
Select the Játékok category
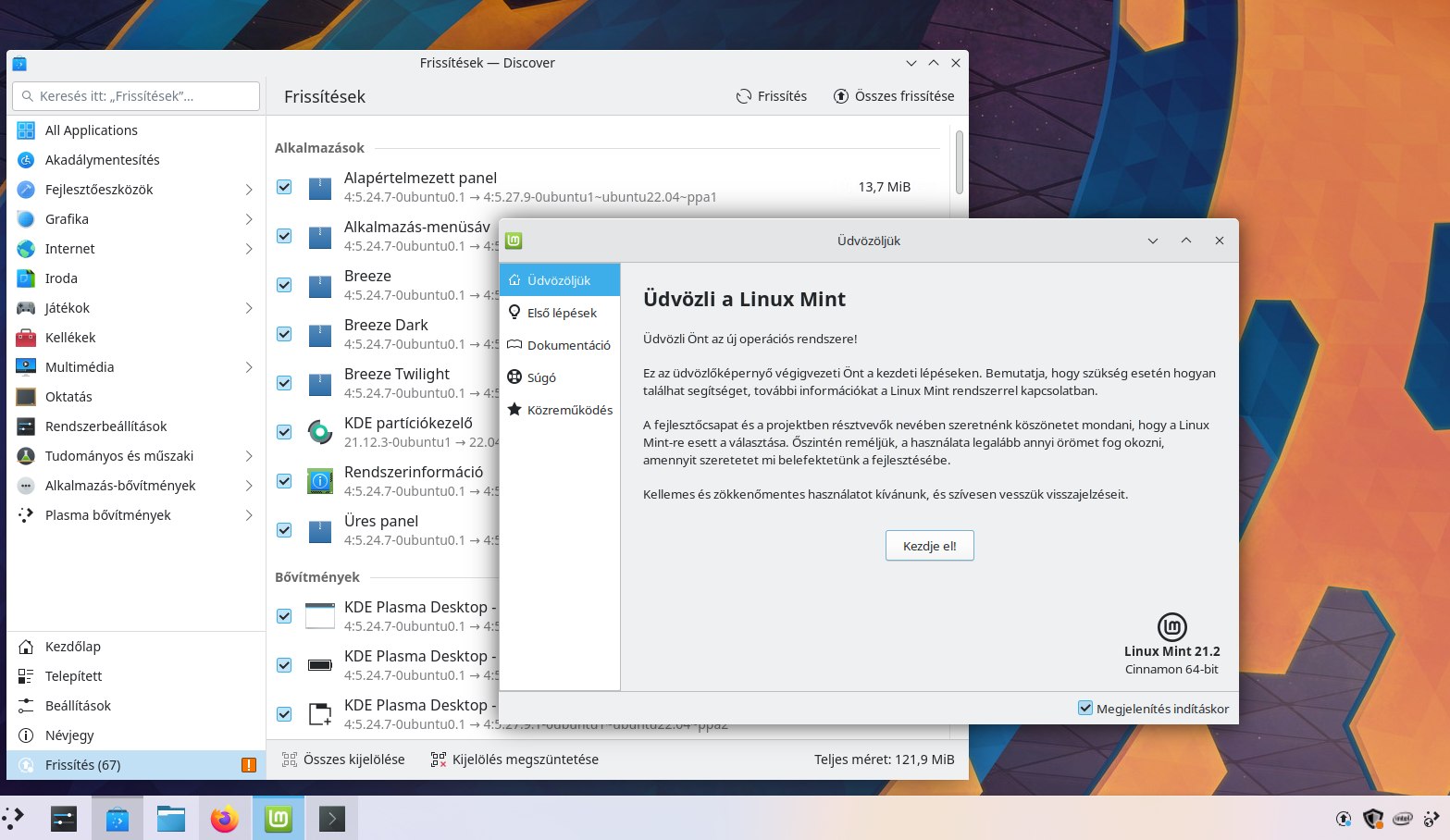coord(136,308)
